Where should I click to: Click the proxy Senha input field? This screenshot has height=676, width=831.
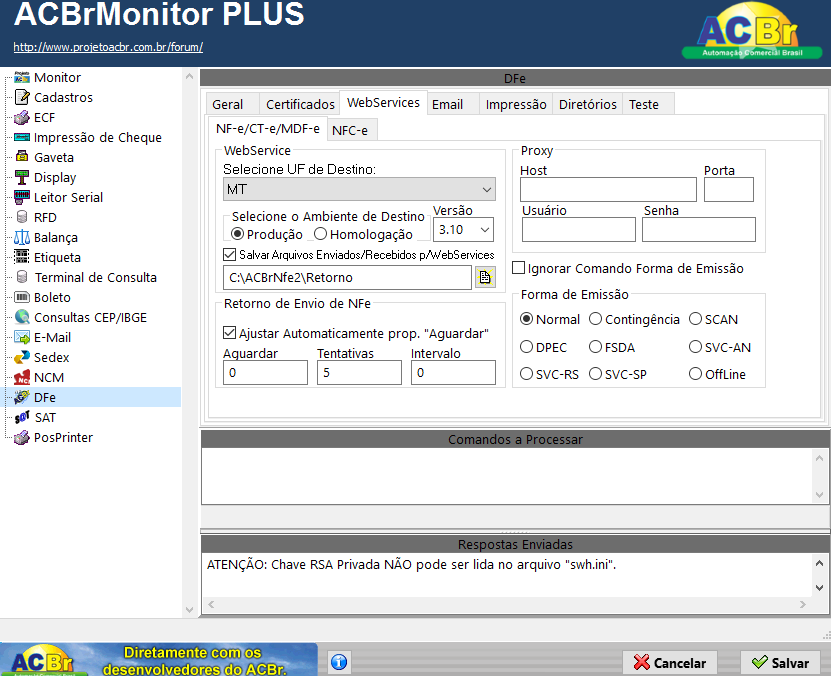(x=699, y=229)
